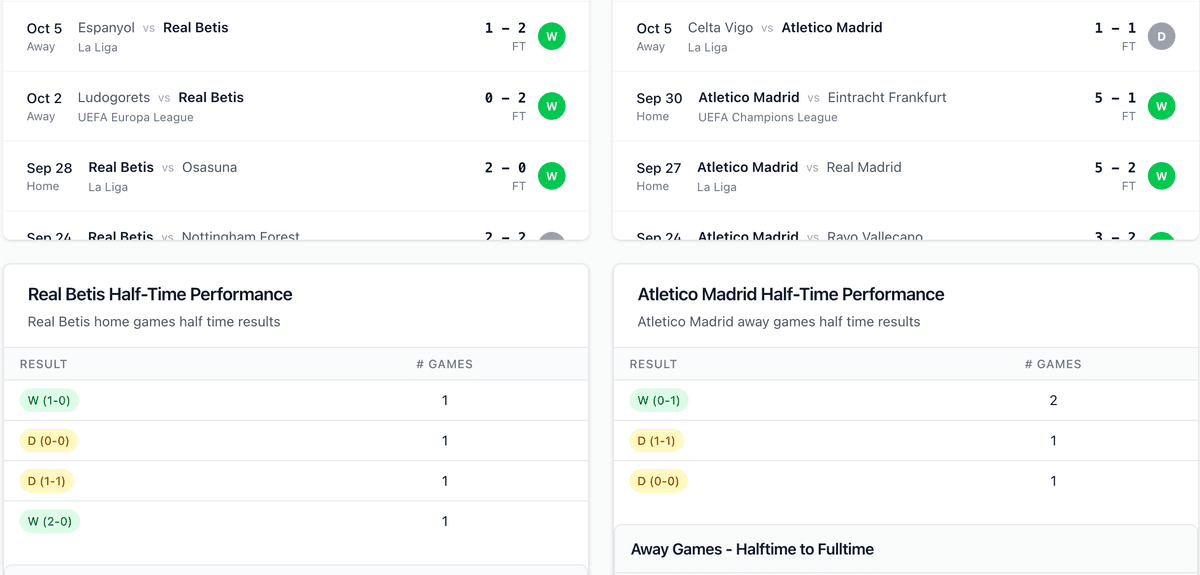Click D (0-0) pill in Real Betis table
This screenshot has height=575, width=1200.
[49, 441]
